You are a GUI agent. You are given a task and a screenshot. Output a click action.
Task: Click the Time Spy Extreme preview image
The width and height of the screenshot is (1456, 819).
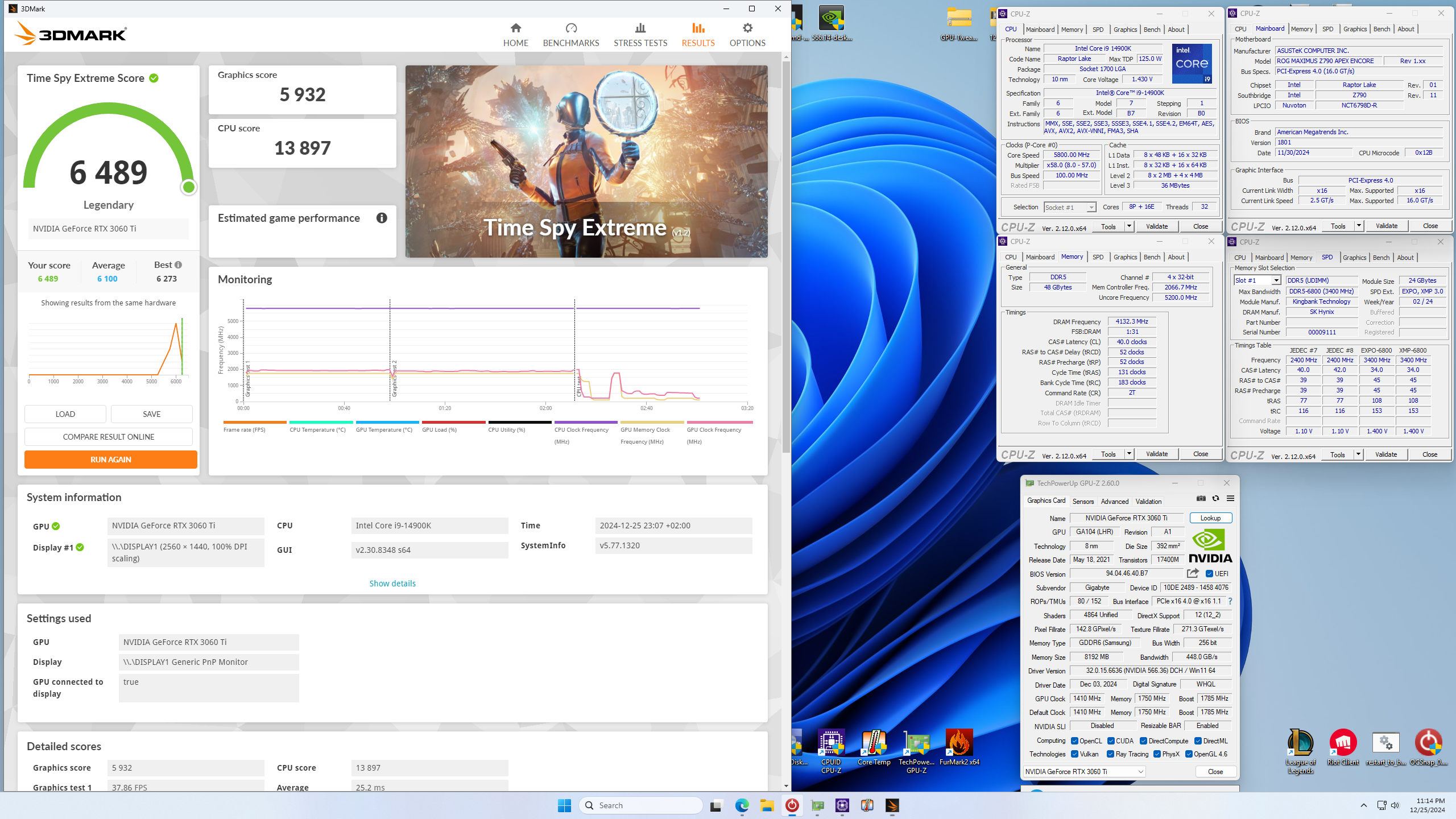(586, 162)
